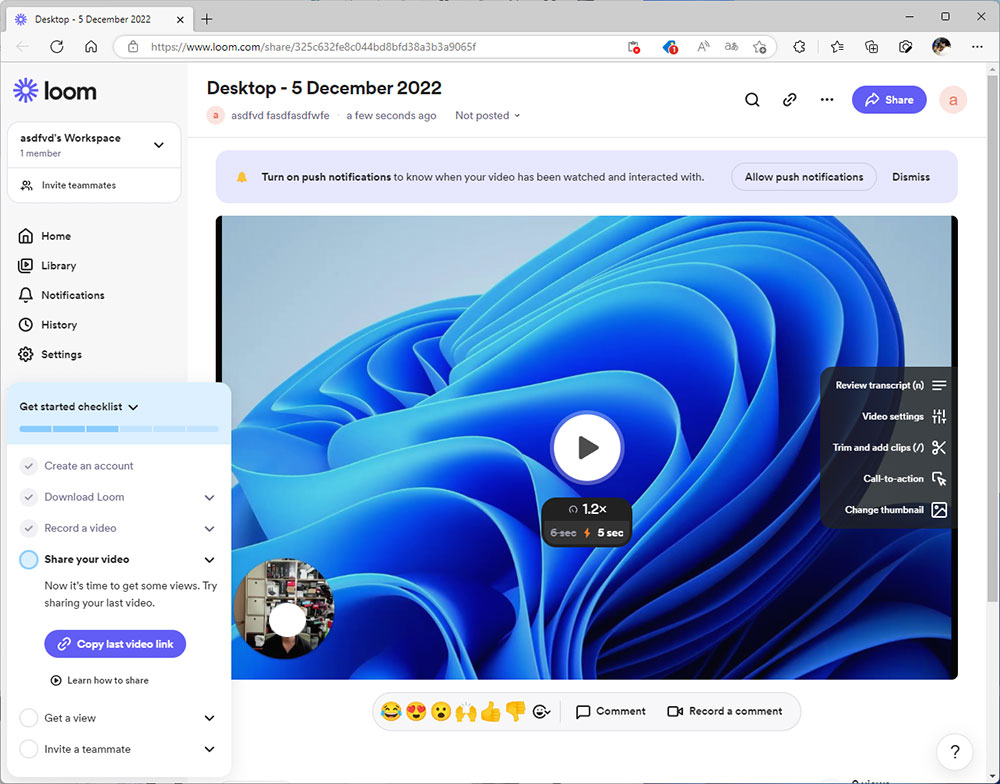Viewport: 1000px width, 784px height.
Task: Open video search magnifier icon
Action: 752,100
